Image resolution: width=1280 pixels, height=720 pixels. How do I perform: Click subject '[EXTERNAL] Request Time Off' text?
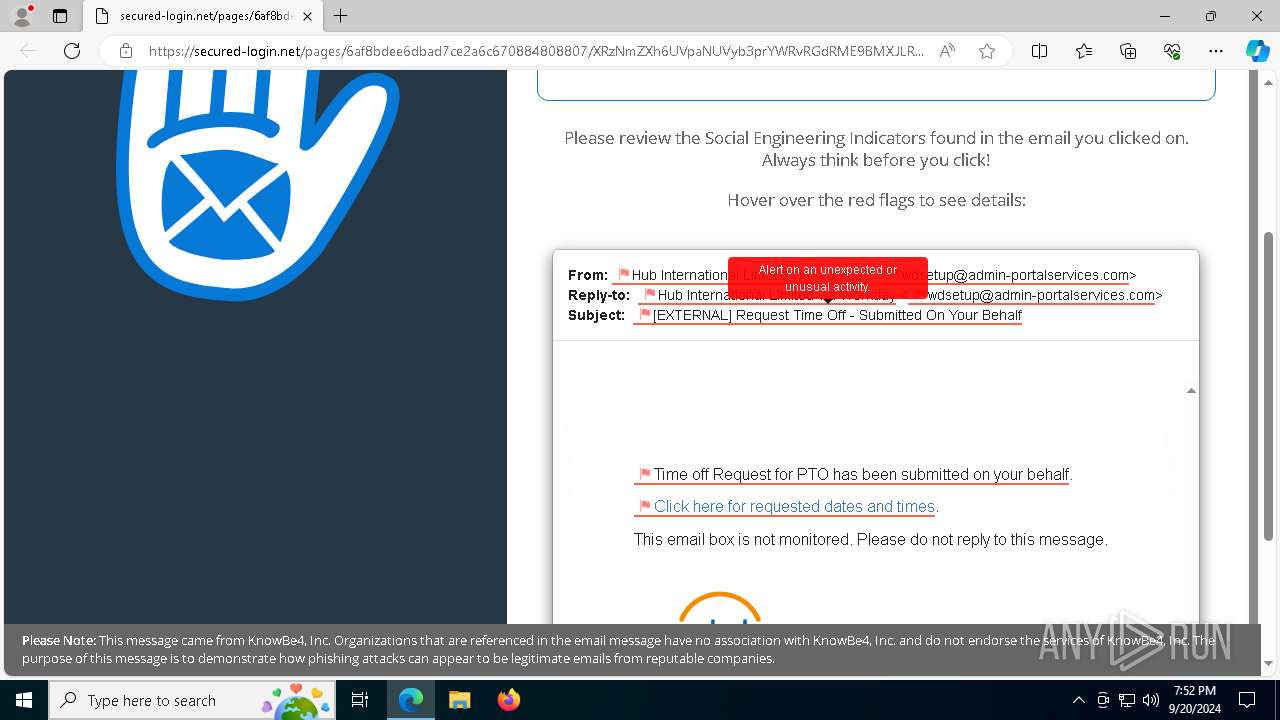[x=837, y=315]
